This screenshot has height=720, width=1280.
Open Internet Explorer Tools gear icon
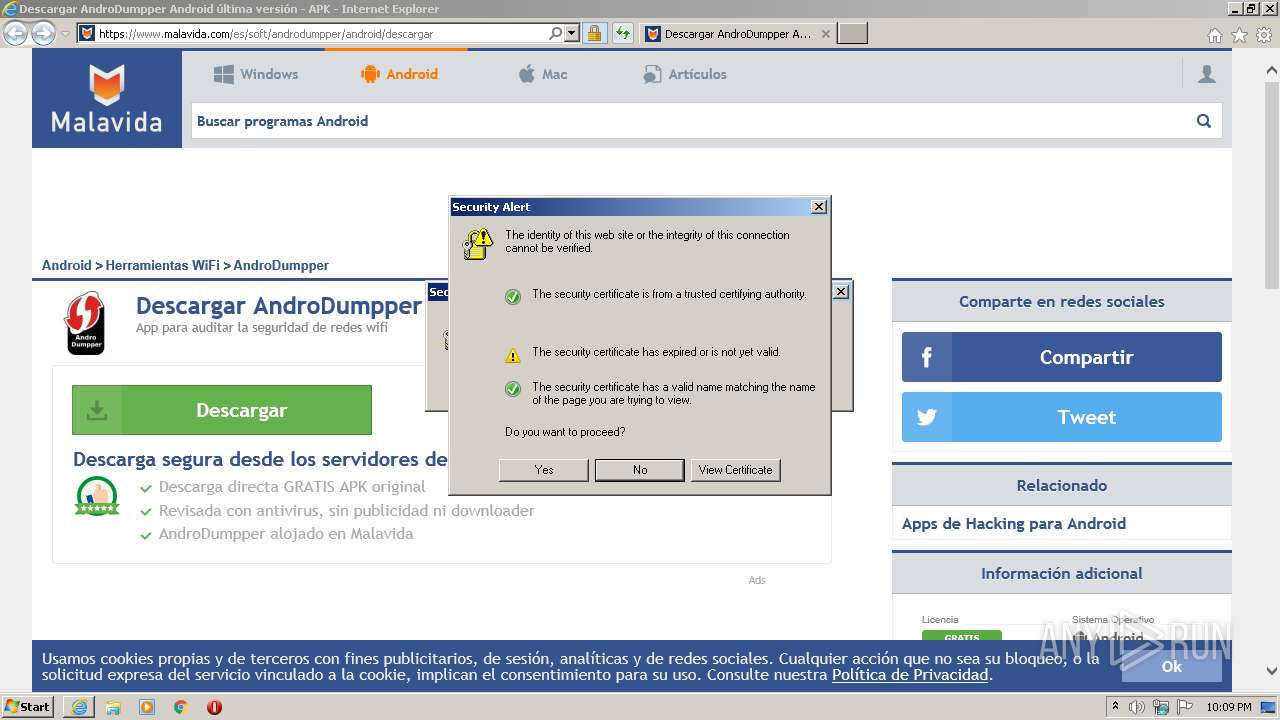1264,35
